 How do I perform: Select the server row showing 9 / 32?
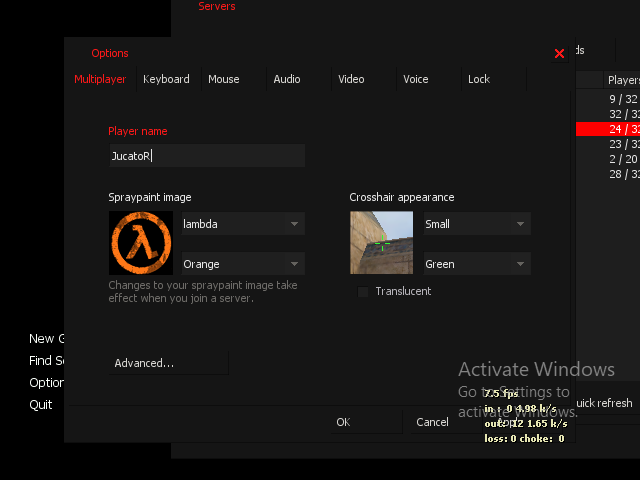tap(608, 99)
